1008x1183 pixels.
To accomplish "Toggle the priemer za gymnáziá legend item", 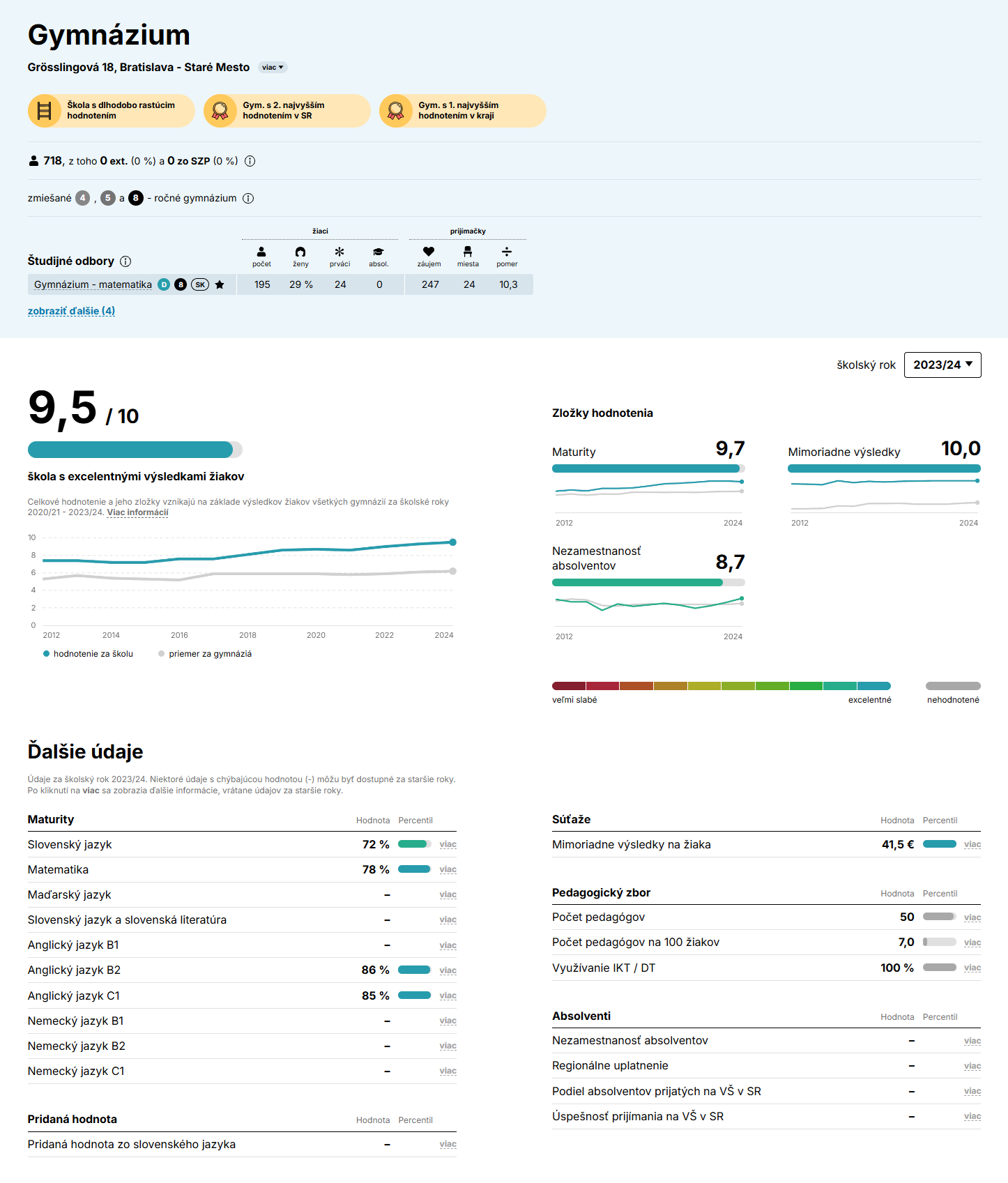I will click(x=204, y=654).
